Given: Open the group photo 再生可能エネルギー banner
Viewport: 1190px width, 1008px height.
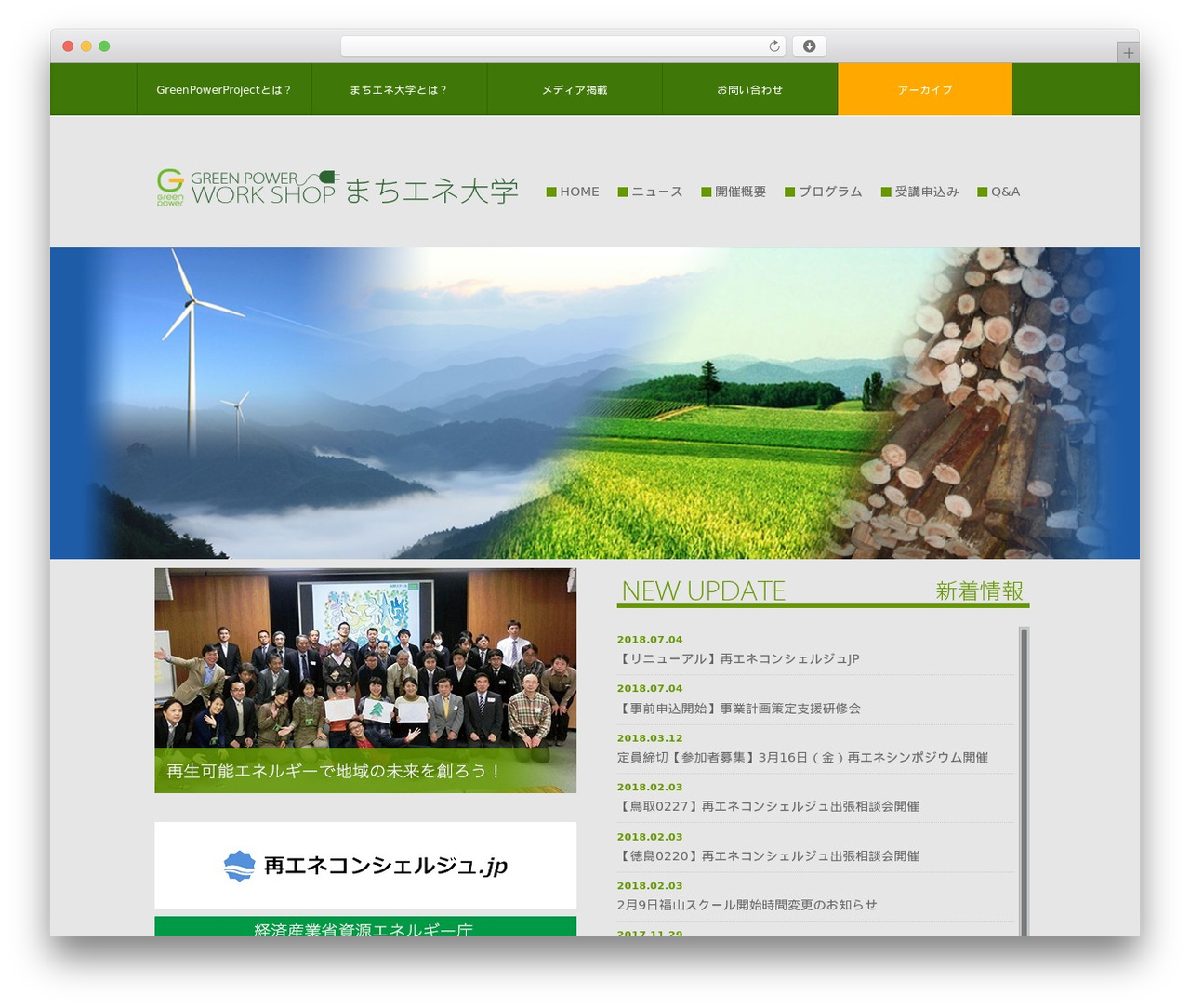Looking at the screenshot, I should 365,681.
